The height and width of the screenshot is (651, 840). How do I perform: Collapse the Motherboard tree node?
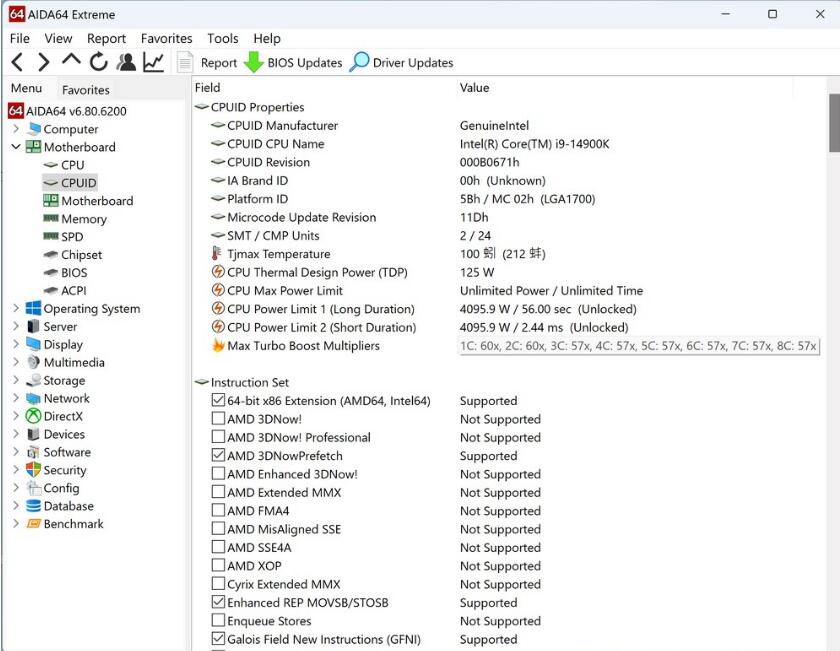tap(16, 146)
